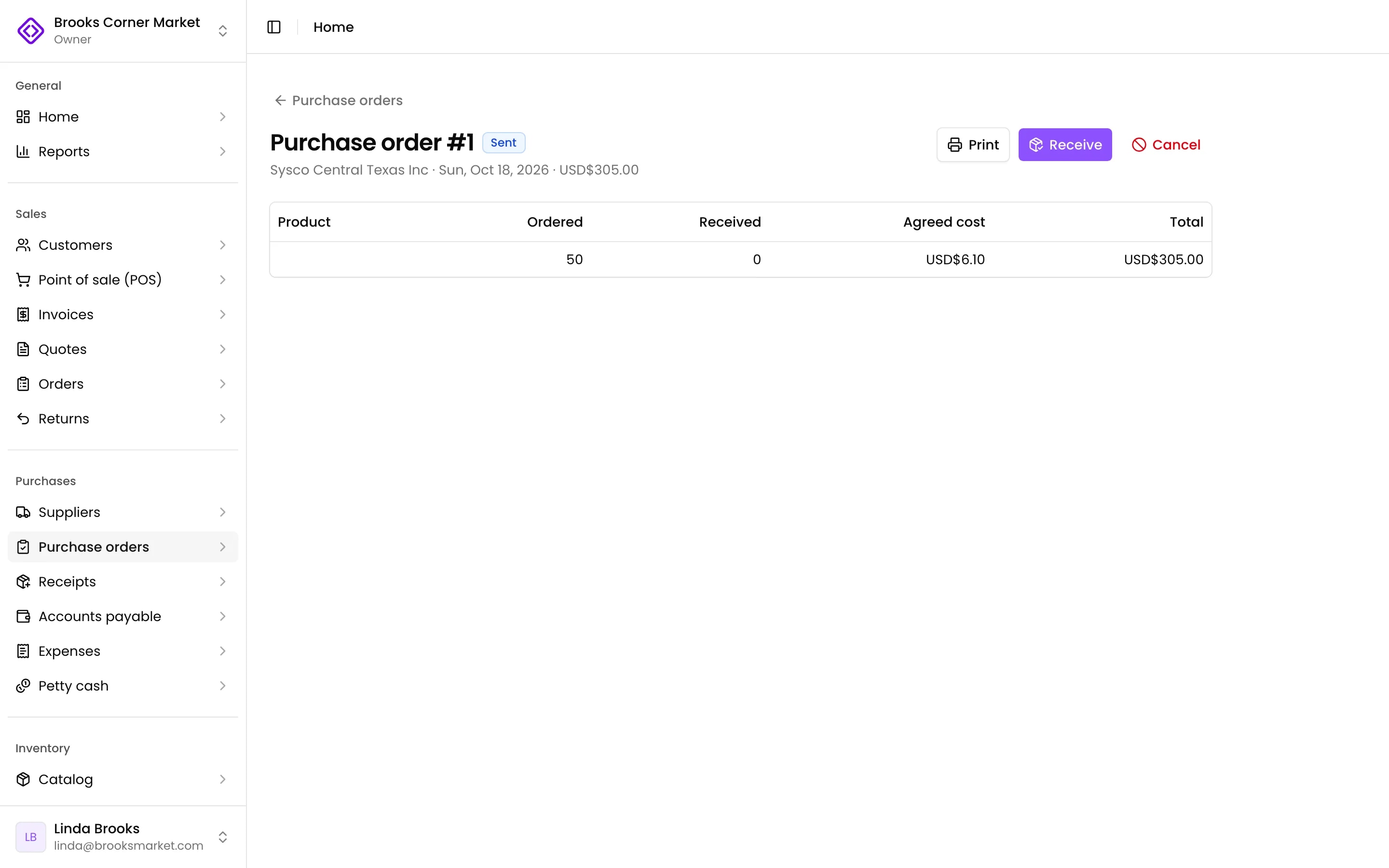1389x868 pixels.
Task: Click the Sent status badge
Action: [x=504, y=142]
